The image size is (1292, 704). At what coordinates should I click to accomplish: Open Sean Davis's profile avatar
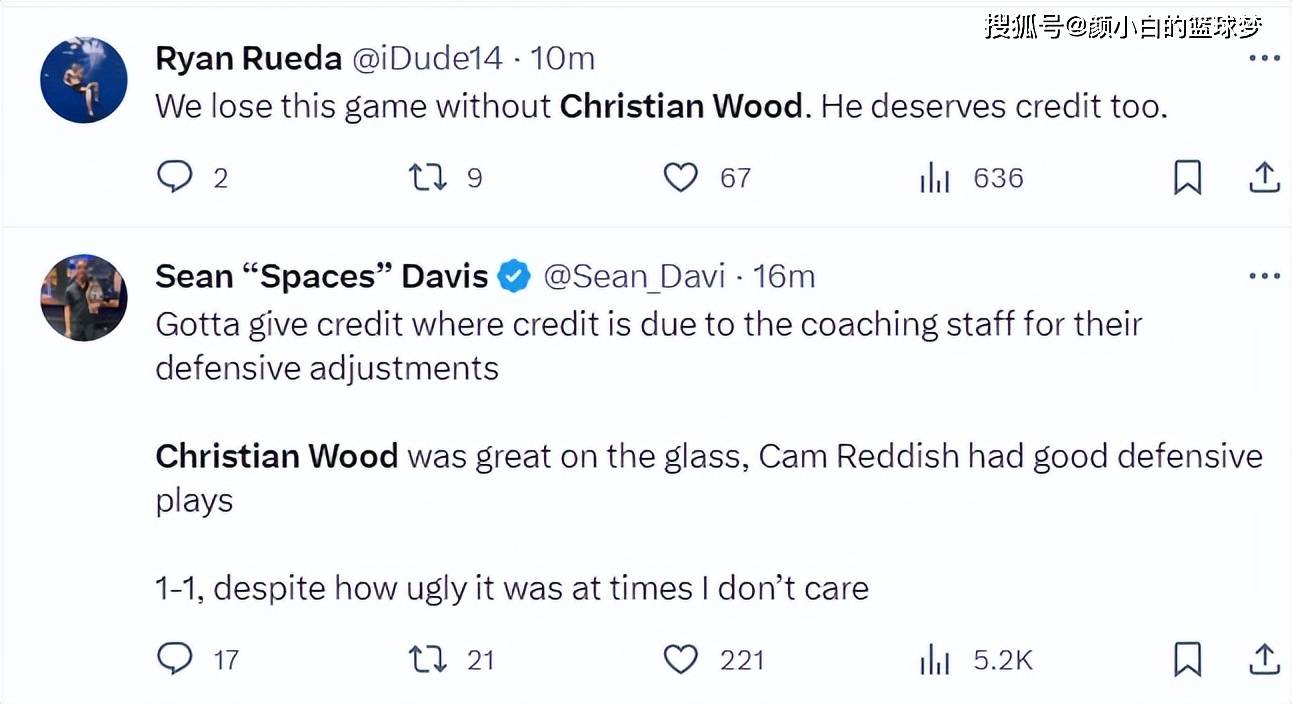84,297
